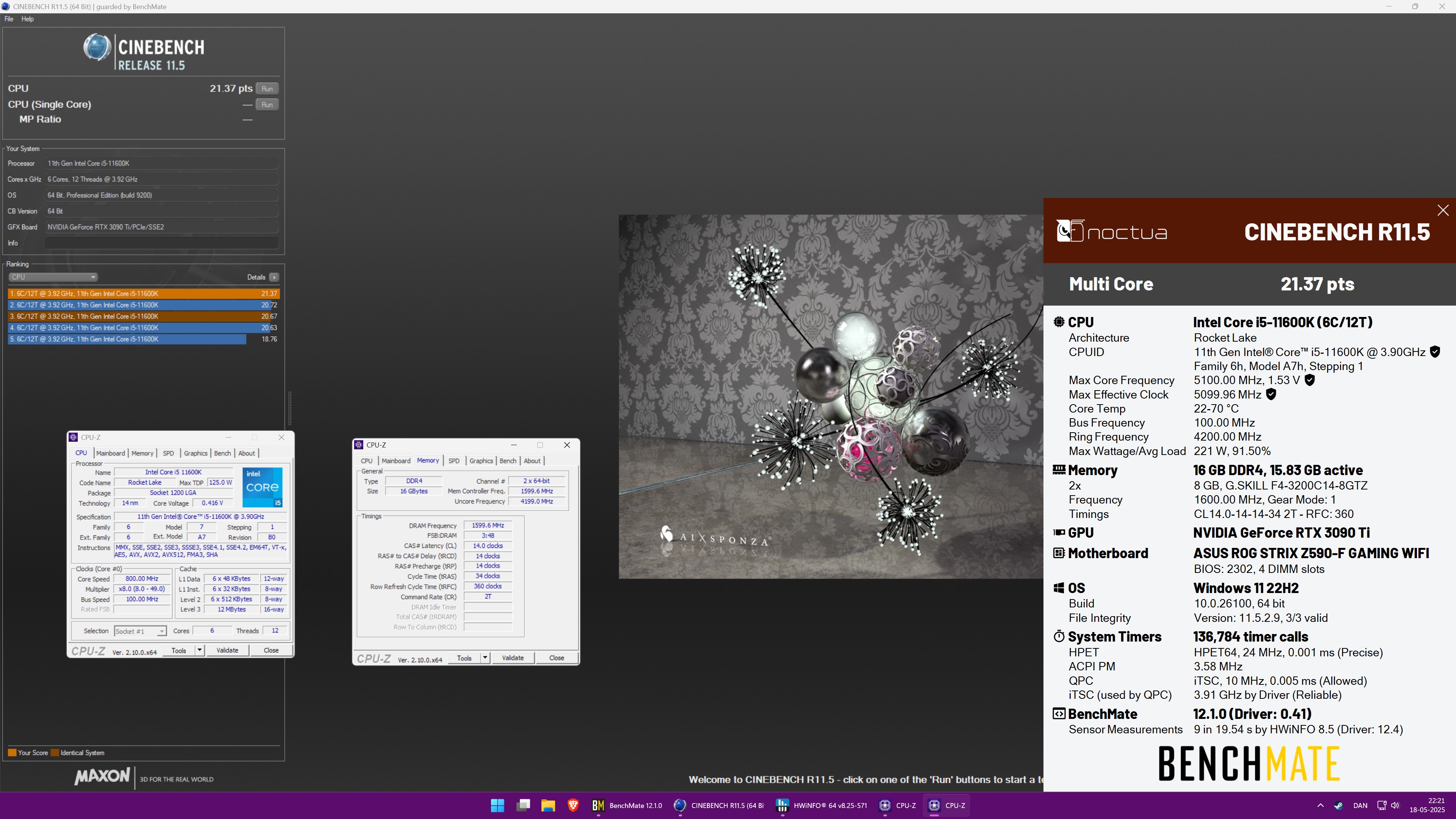Open the CPU ranking dropdown
This screenshot has height=819, width=1456.
(x=53, y=277)
